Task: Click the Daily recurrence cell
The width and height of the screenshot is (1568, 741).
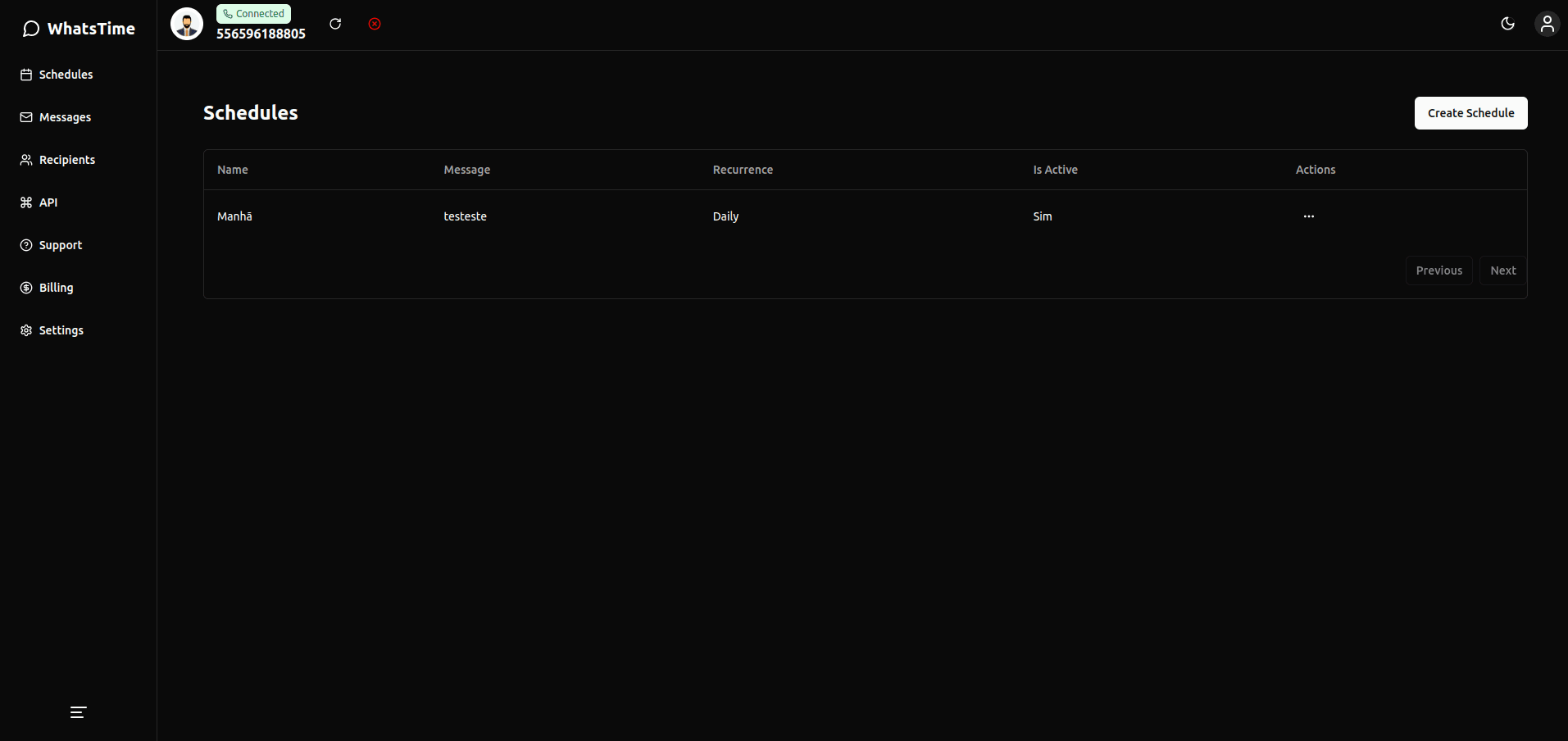Action: tap(725, 216)
